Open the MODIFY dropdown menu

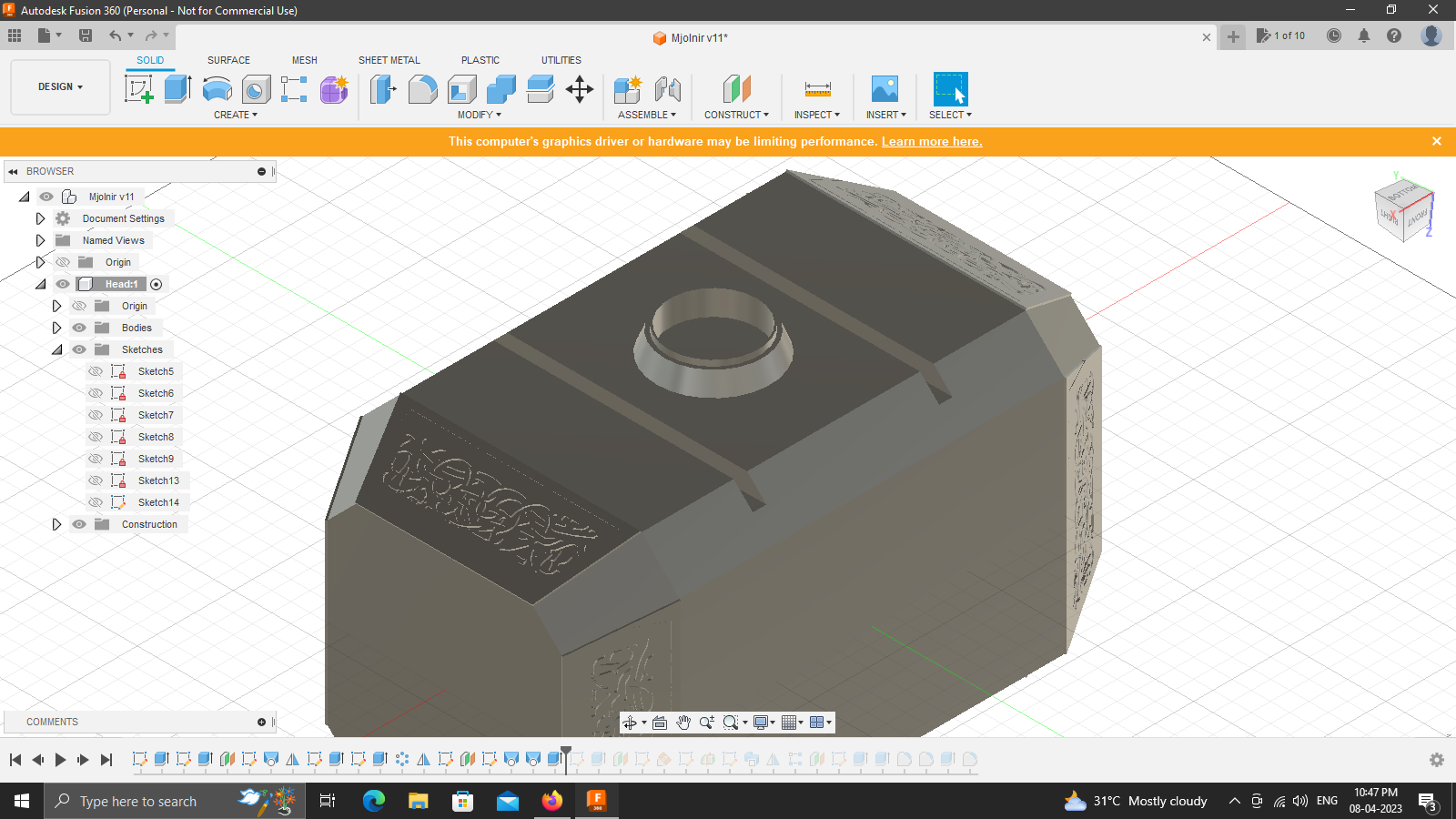(480, 115)
